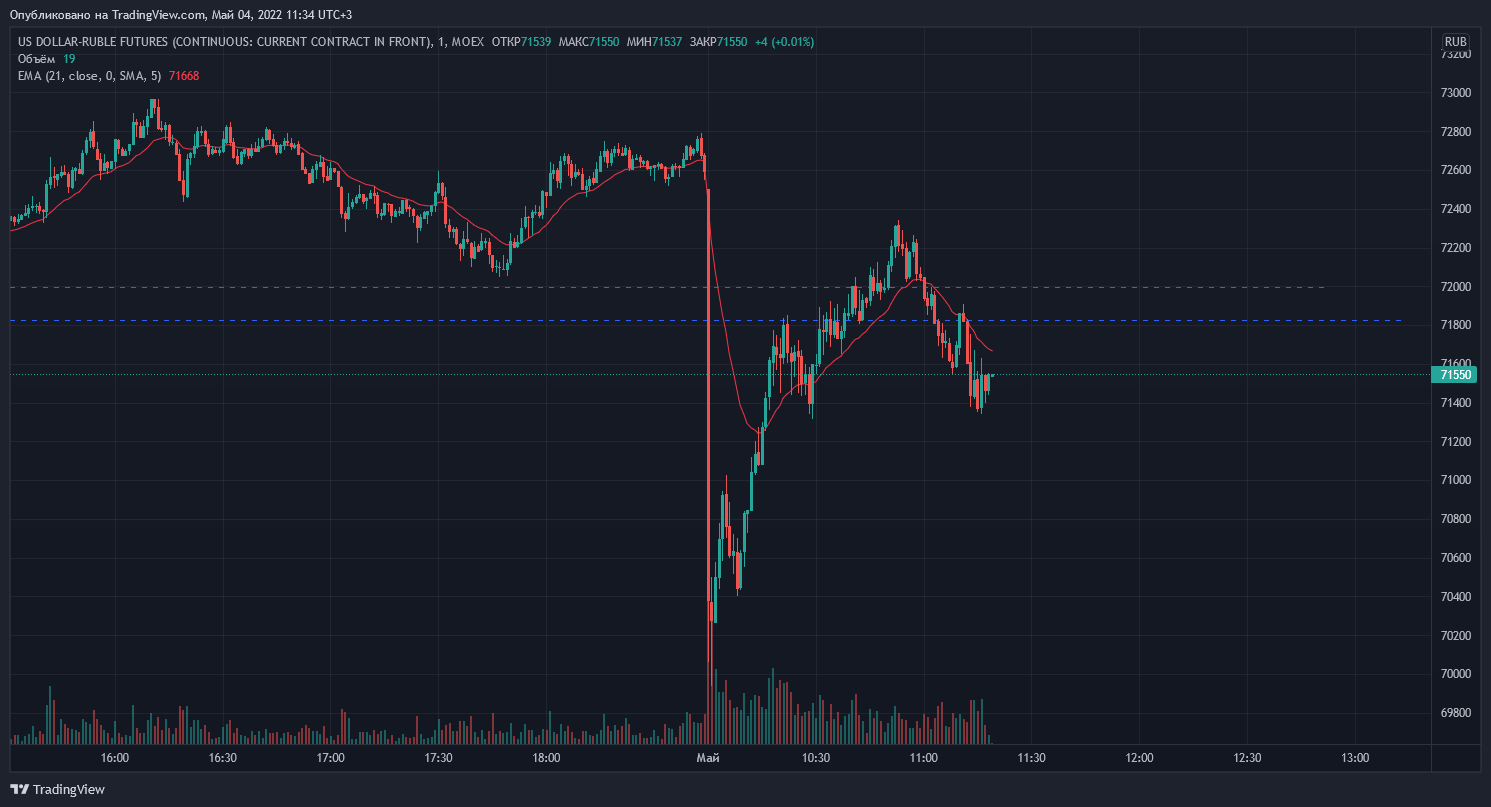Click the 13:00 time axis label
1491x807 pixels.
click(1355, 758)
